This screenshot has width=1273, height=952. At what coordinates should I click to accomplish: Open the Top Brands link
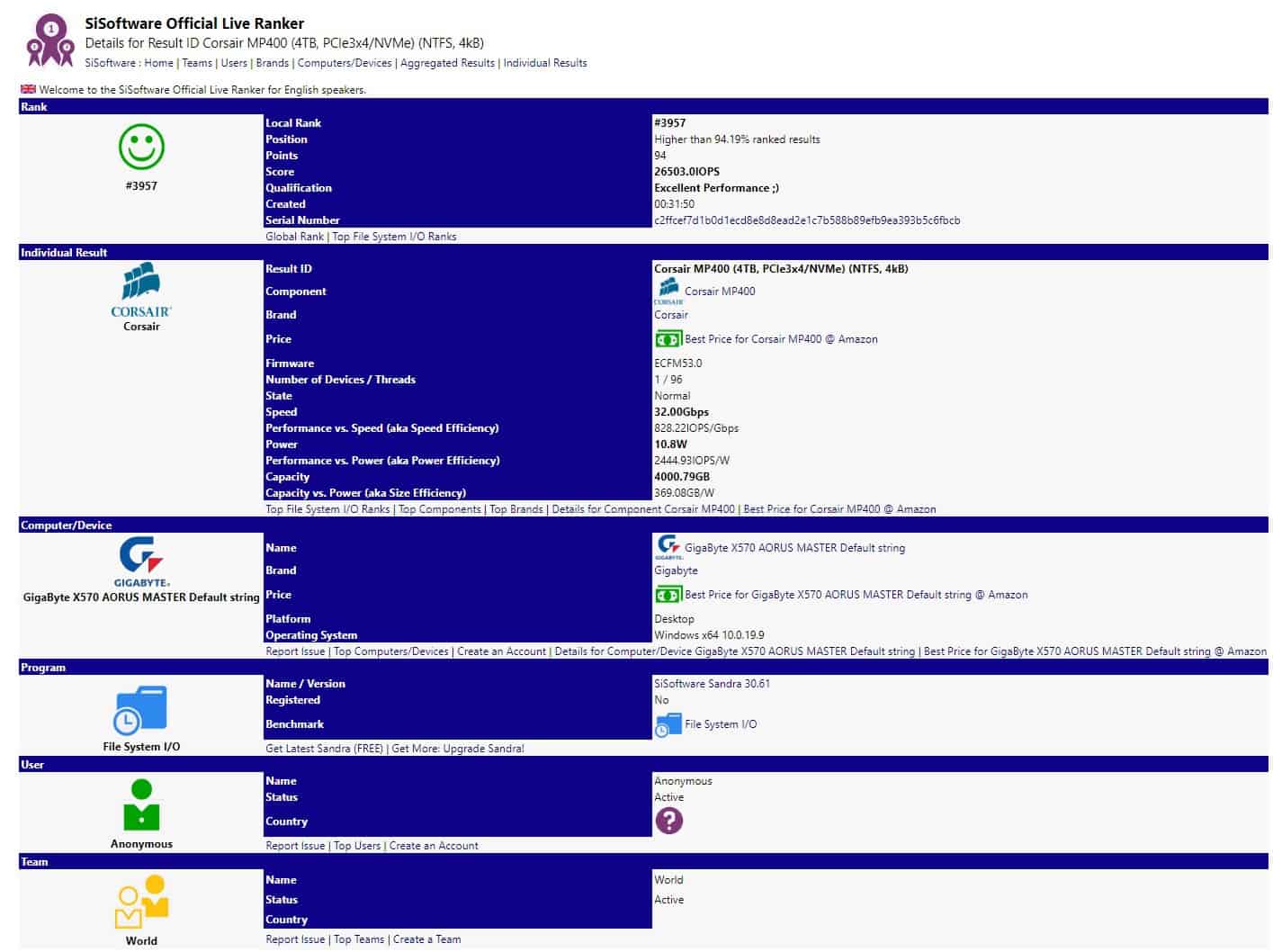point(516,509)
